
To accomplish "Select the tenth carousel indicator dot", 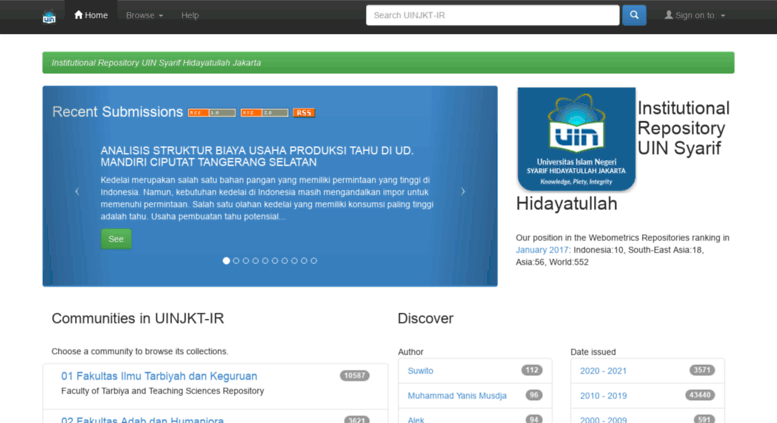I will coord(314,261).
